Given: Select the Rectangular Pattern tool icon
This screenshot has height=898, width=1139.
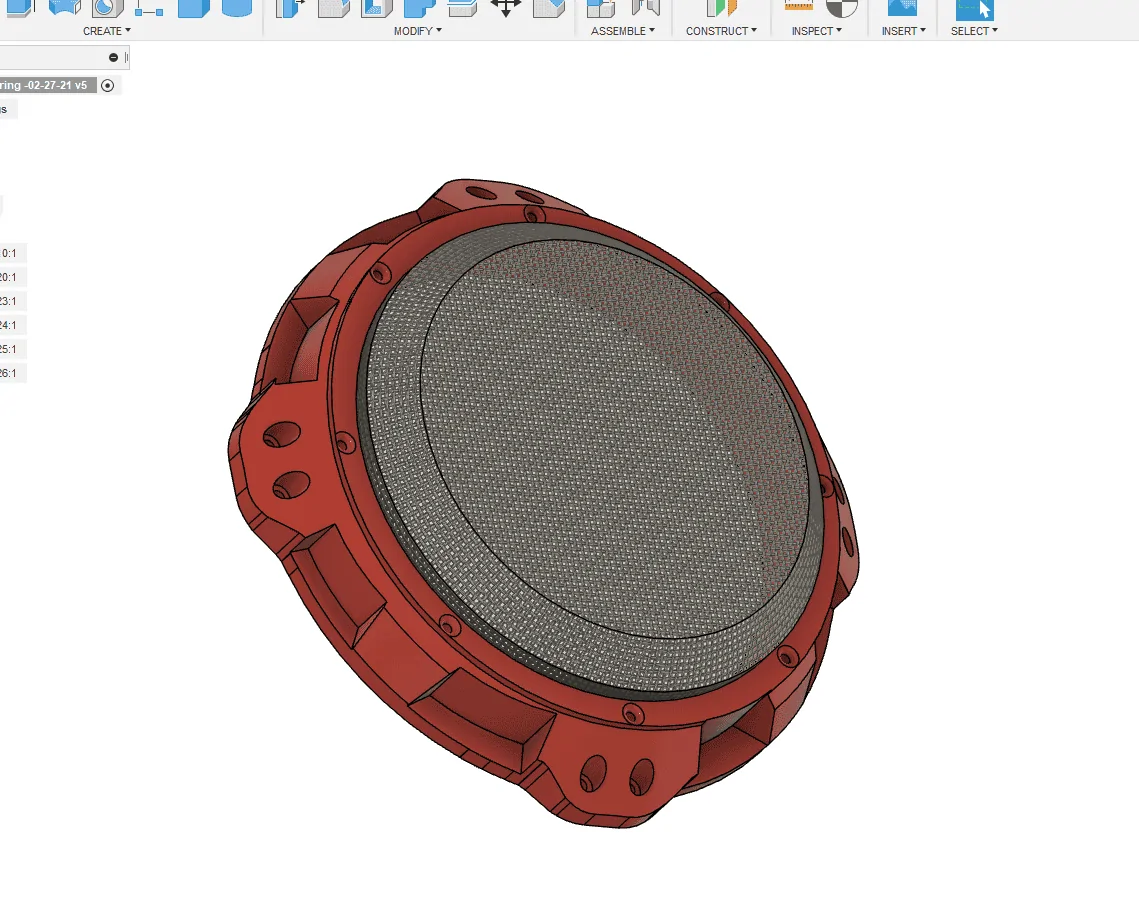Looking at the screenshot, I should (x=149, y=9).
